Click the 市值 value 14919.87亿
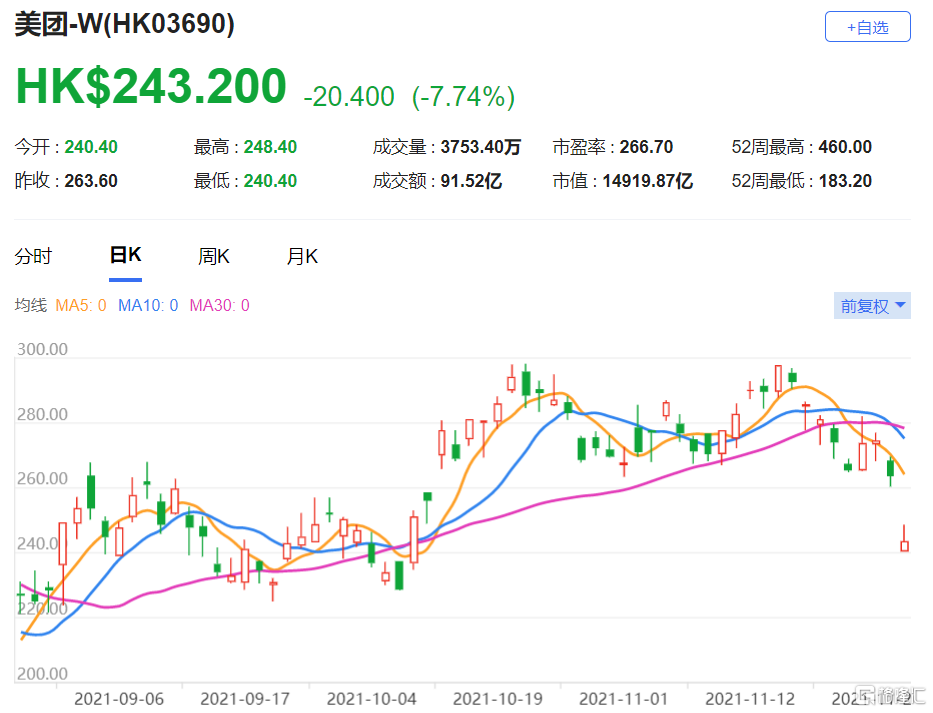Viewport: 933px width, 713px height. 647,180
